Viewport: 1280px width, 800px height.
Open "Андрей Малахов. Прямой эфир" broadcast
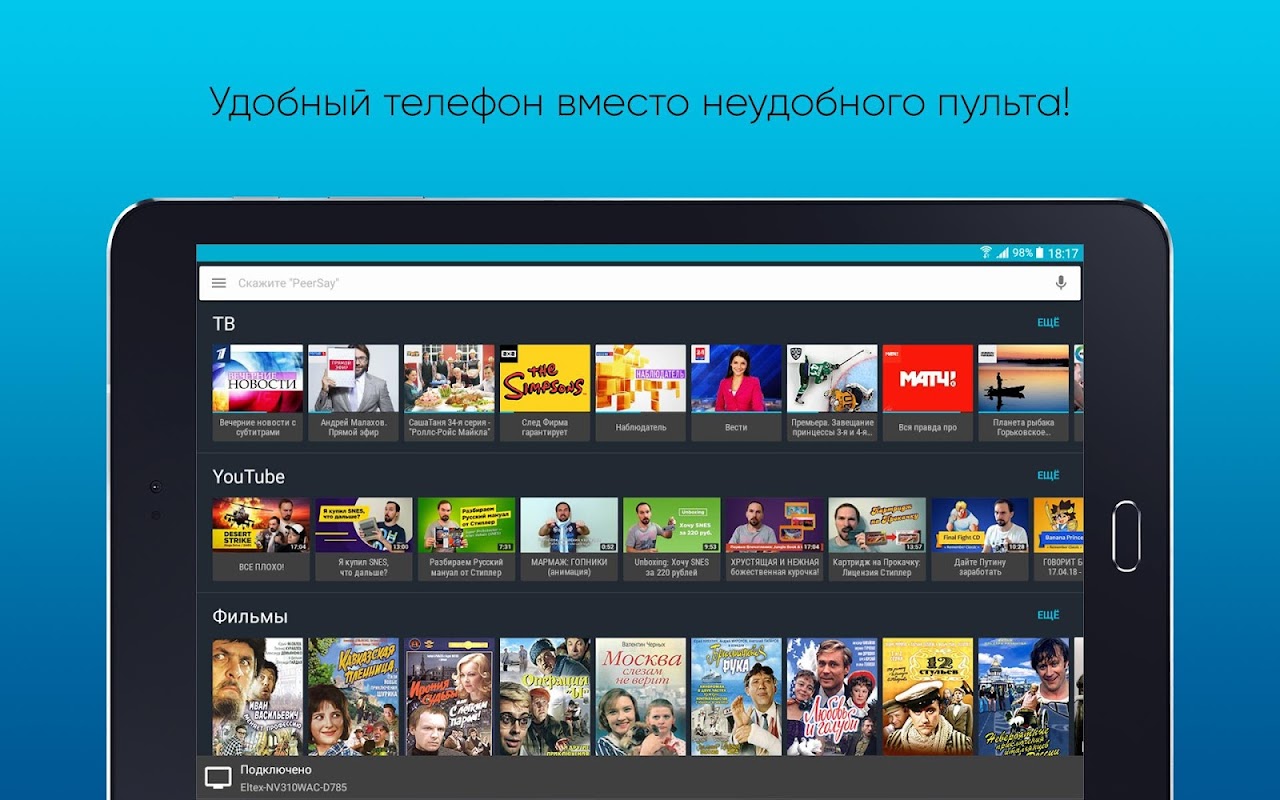tap(353, 393)
